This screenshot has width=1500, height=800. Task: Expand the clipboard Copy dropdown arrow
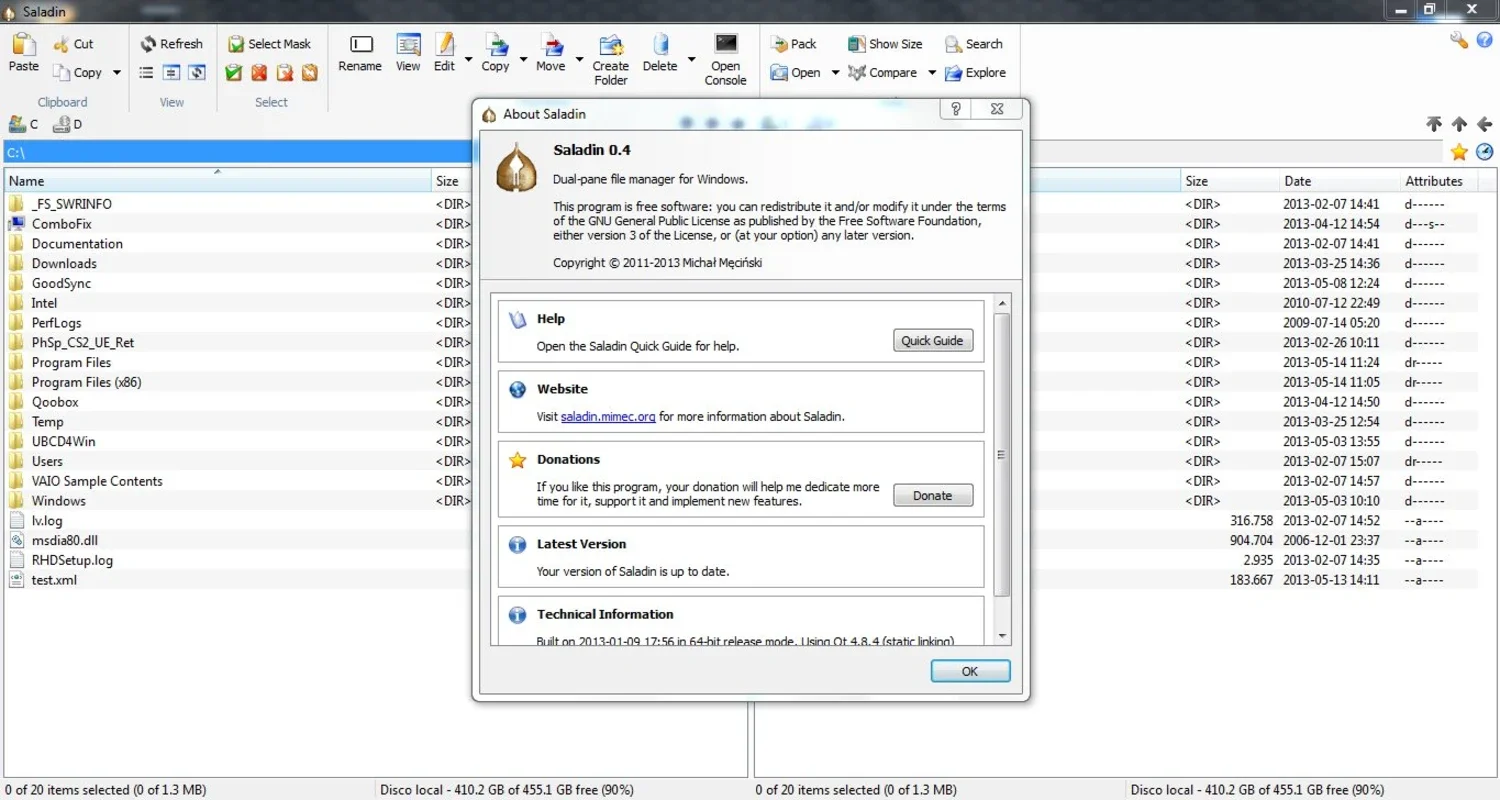tap(116, 72)
